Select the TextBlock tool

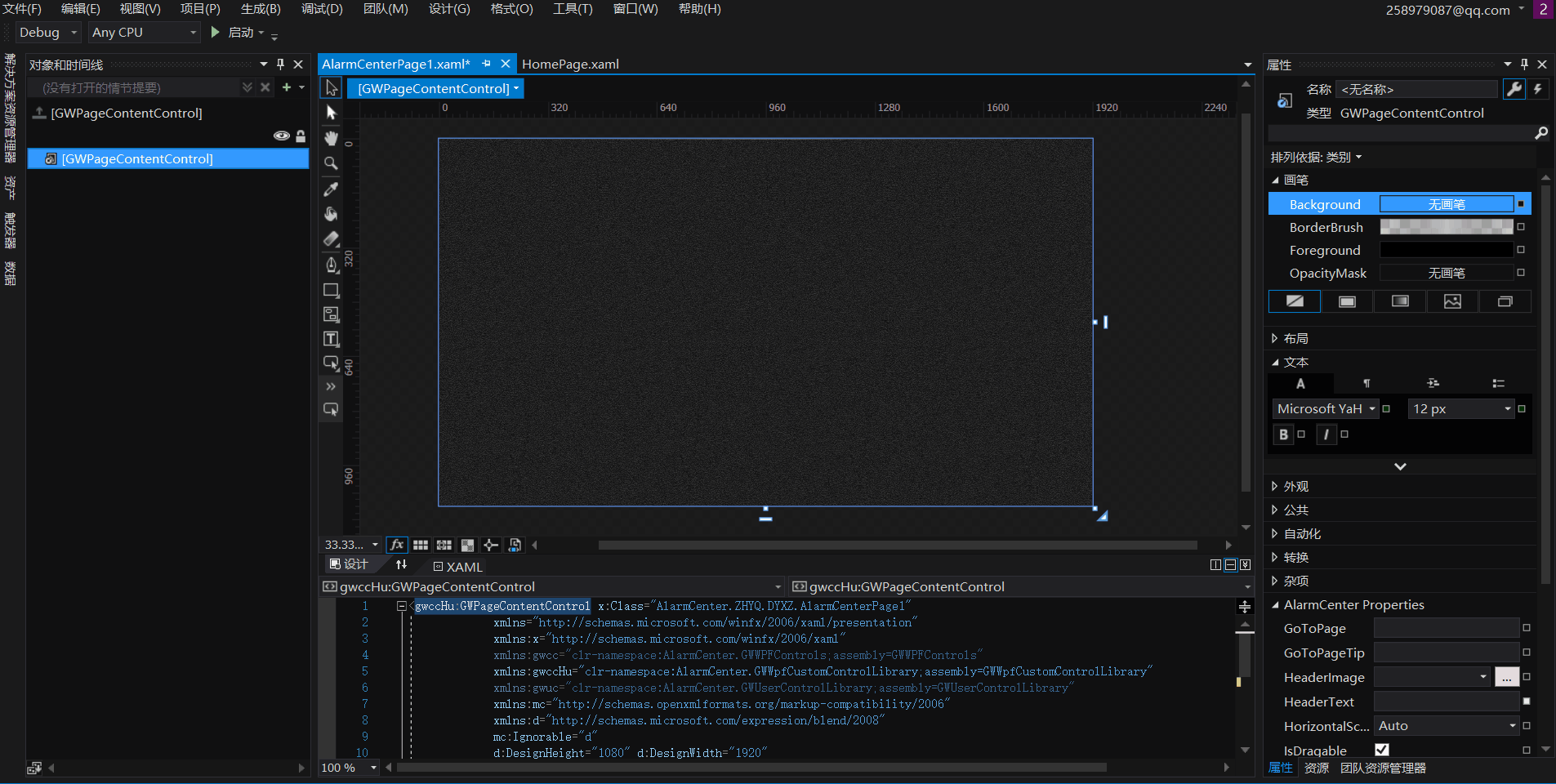tap(331, 339)
